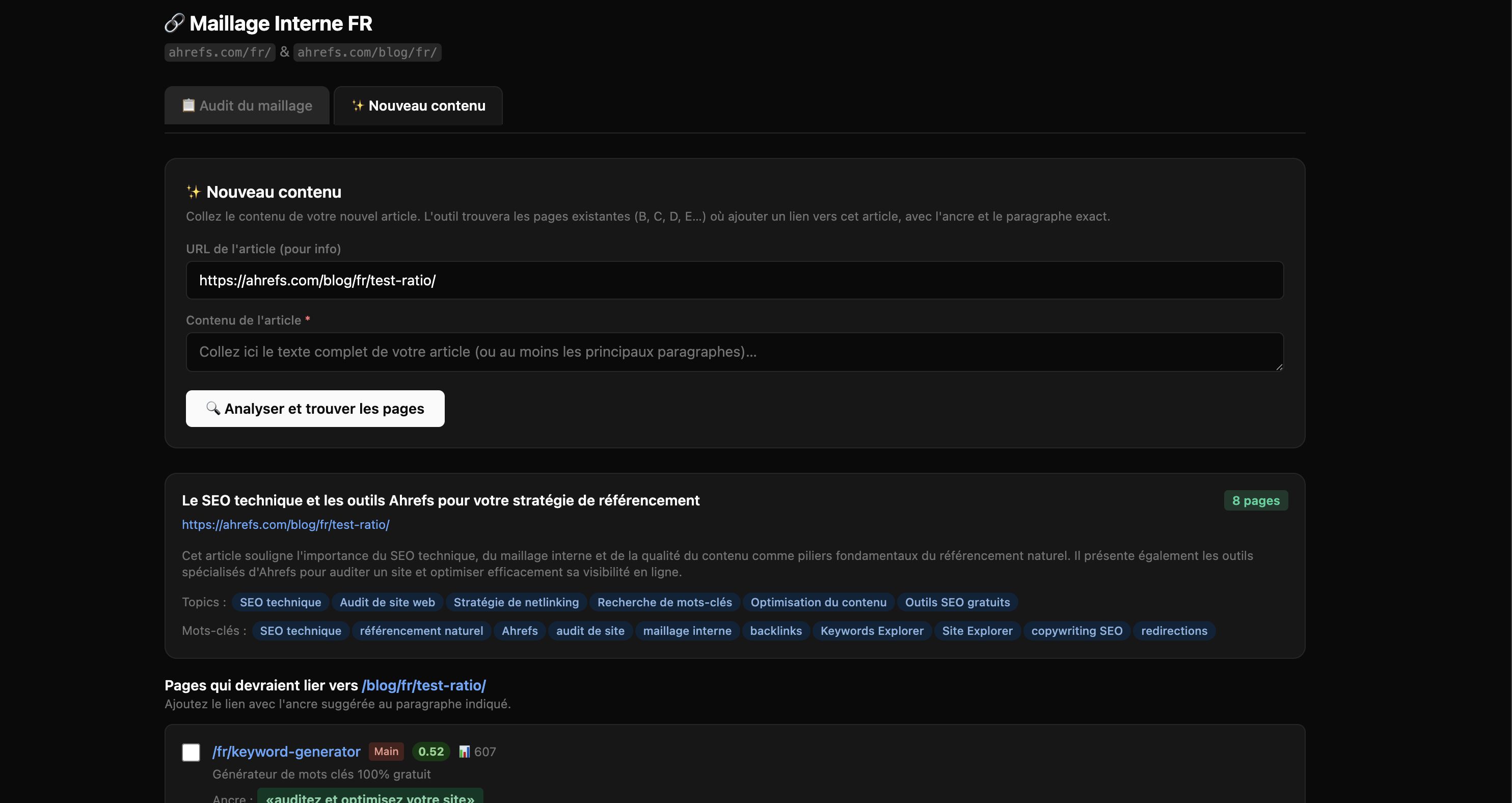1512x803 pixels.
Task: Click the SEO technique topic tag
Action: 281,602
